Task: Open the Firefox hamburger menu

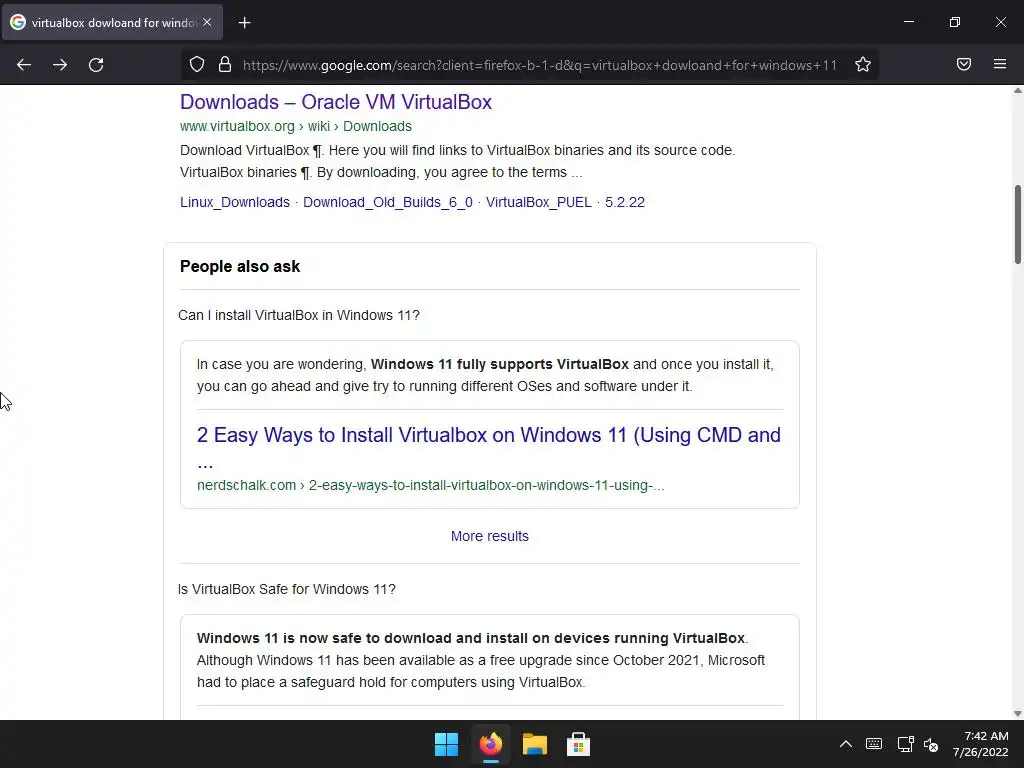Action: (1000, 64)
